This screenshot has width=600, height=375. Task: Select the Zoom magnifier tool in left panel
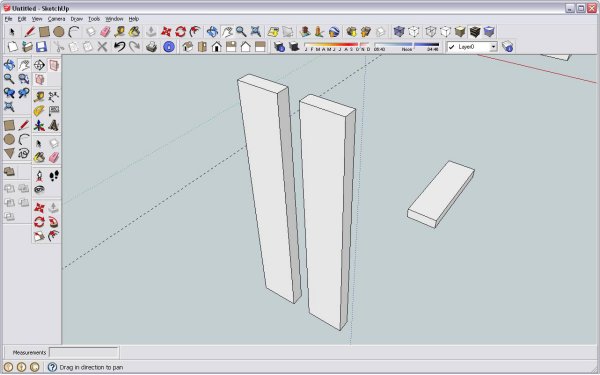[9, 79]
